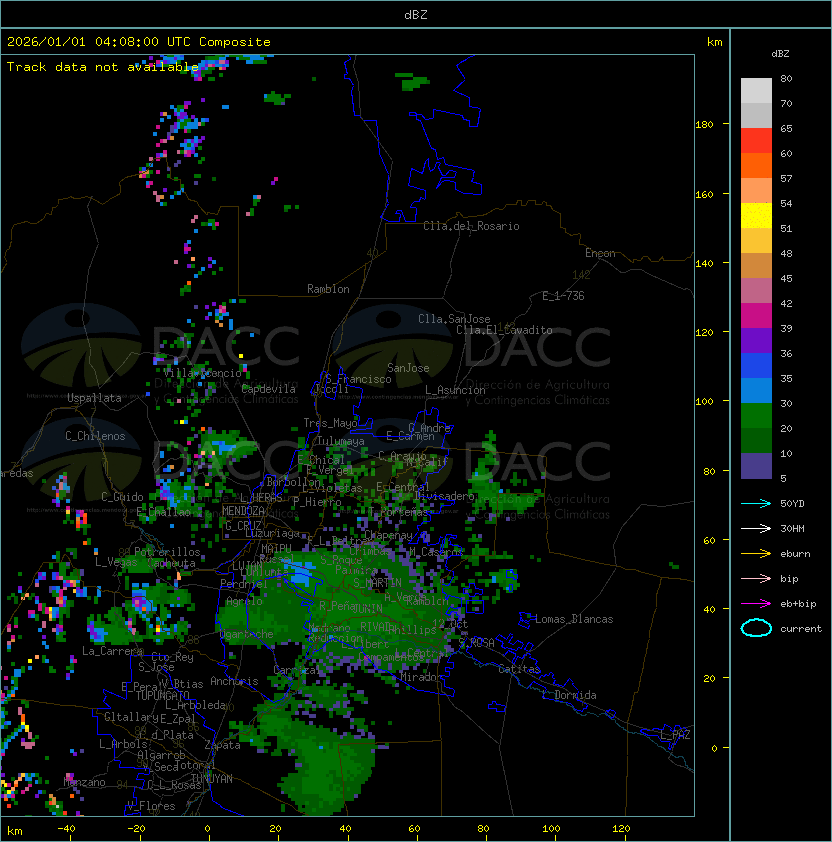
Task: Click the 'km' unit label at bottom left
Action: pos(15,831)
